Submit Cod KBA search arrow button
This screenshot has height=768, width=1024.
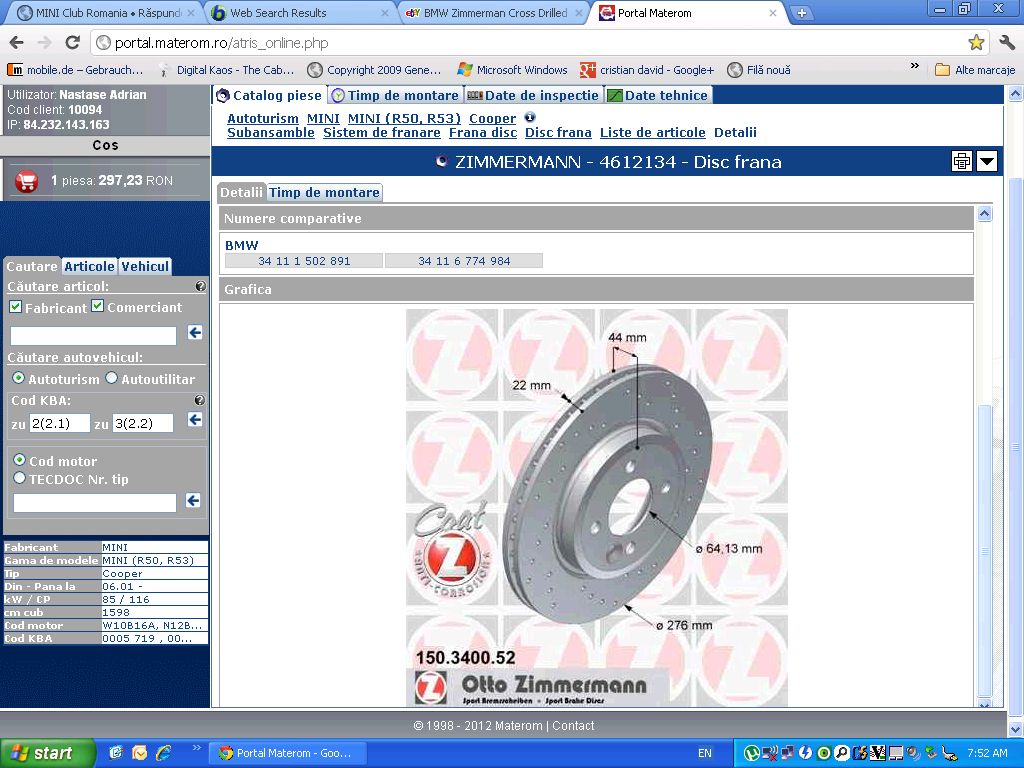click(195, 419)
